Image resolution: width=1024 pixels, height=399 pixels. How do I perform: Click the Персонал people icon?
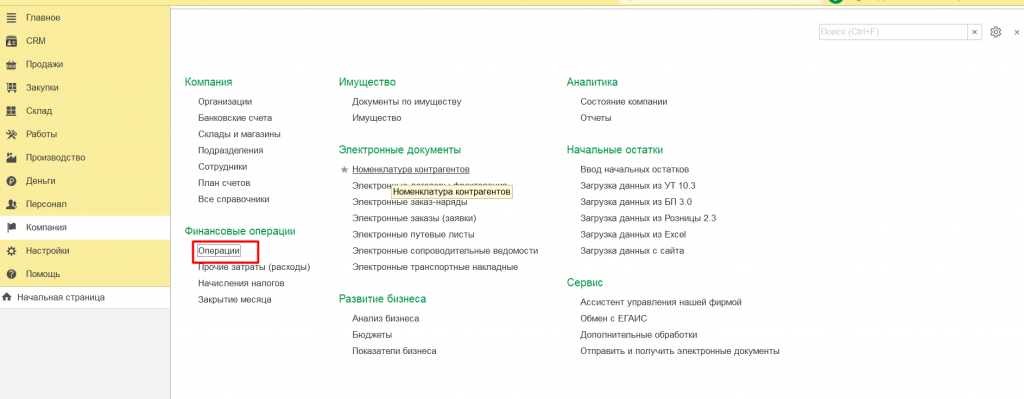tap(10, 204)
